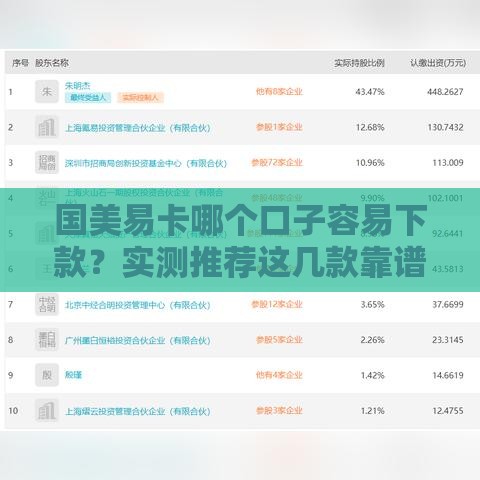Open the 参股5家企业 link in row 8
Screen dimensions: 480x480
tap(279, 340)
